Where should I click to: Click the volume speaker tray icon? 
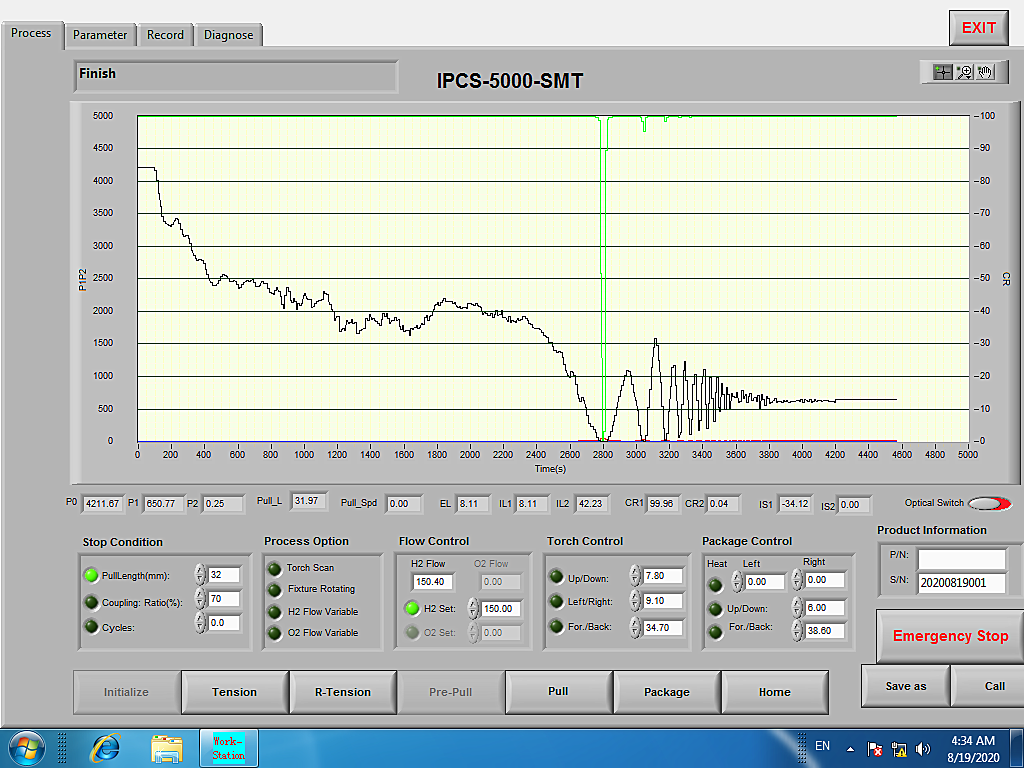(923, 748)
